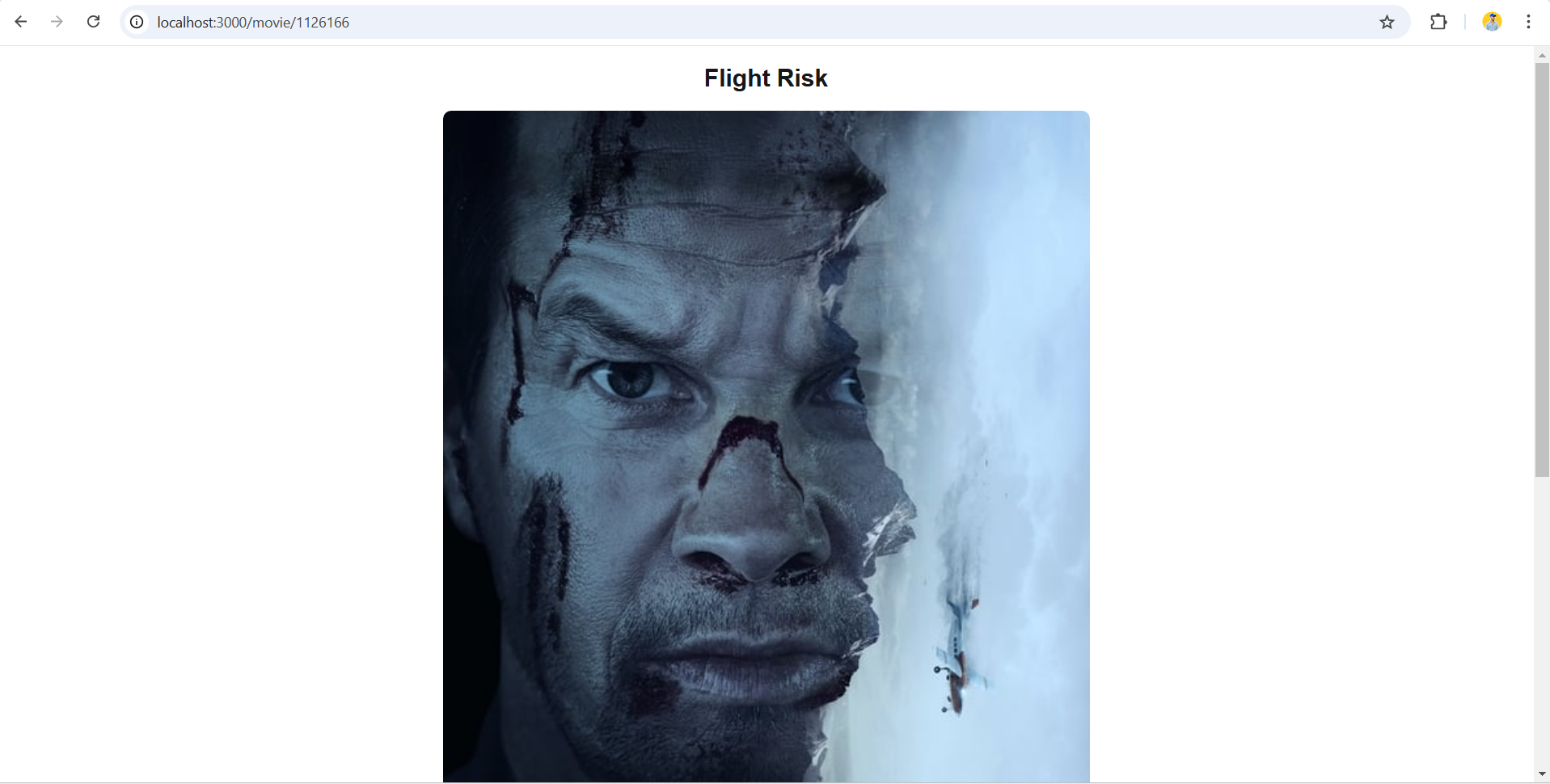Go back using the browser back arrow

pyautogui.click(x=21, y=22)
